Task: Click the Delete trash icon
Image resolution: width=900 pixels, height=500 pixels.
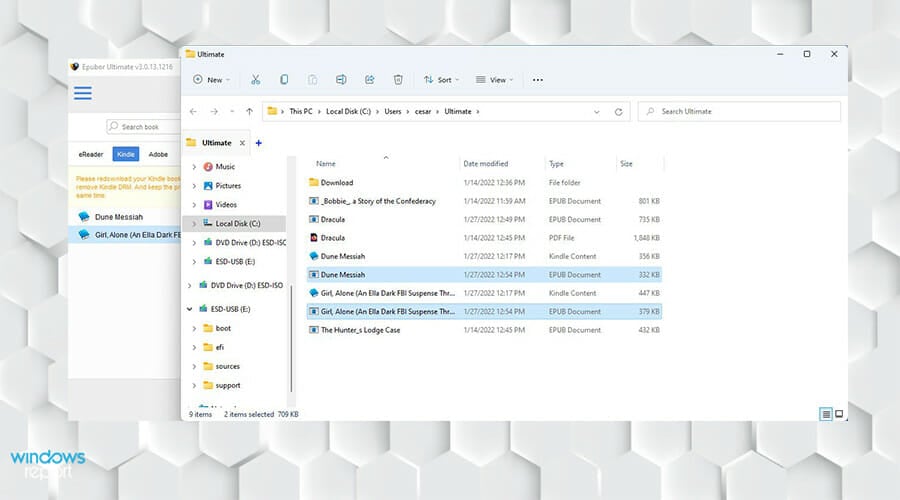Action: (x=398, y=80)
